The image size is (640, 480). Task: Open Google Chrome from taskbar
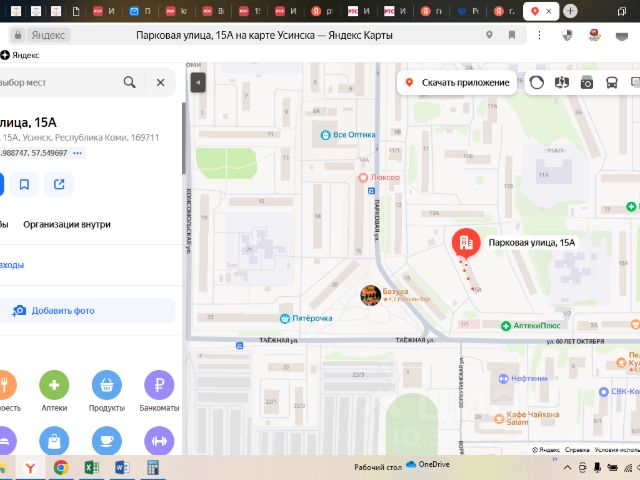point(61,468)
